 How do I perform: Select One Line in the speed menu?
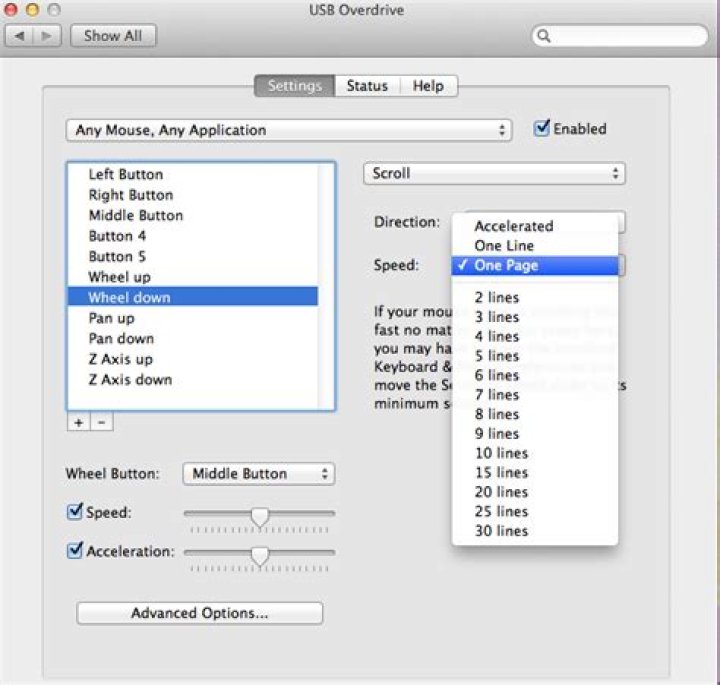coord(535,246)
